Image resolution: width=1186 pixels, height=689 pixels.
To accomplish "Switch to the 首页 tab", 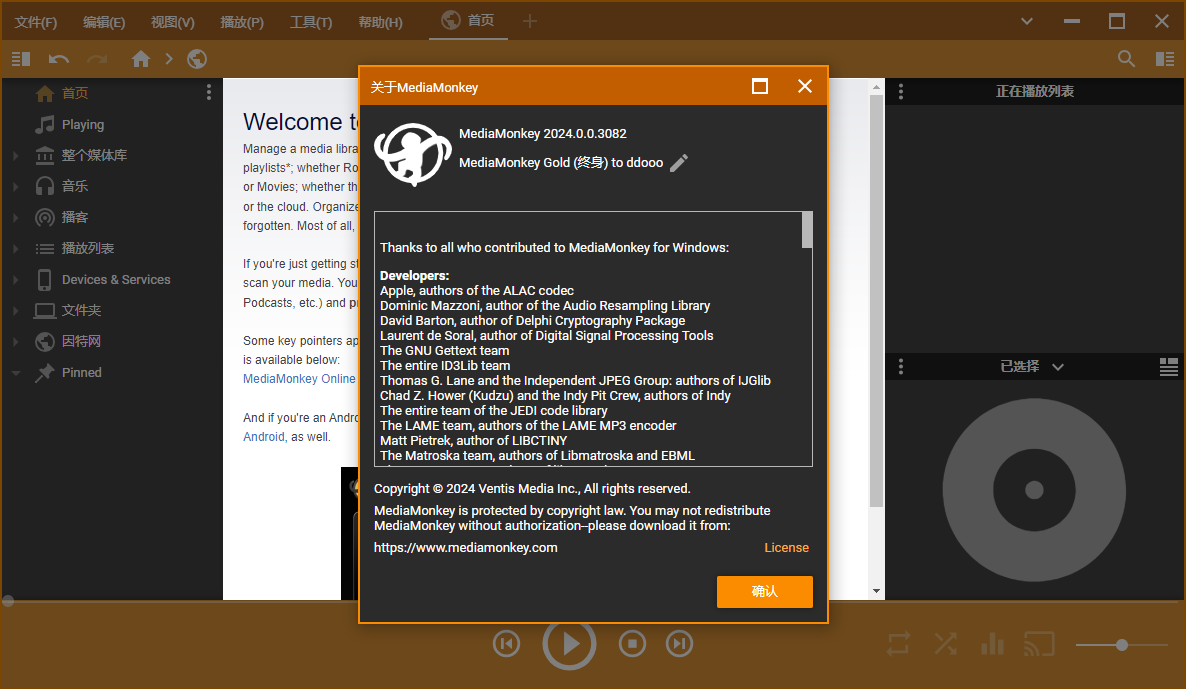I will tap(468, 20).
